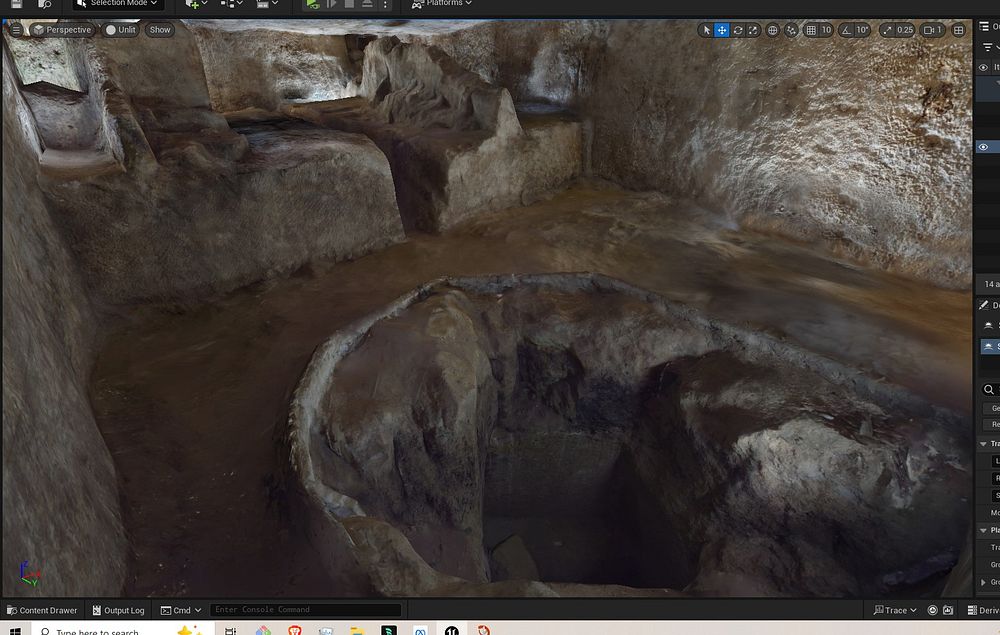Viewport: 1000px width, 635px height.
Task: Open the viewport options hamburger menu
Action: click(15, 30)
